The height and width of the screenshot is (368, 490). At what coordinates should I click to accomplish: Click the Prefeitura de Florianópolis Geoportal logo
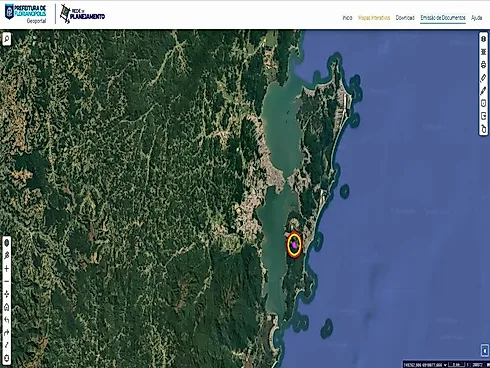pos(25,14)
